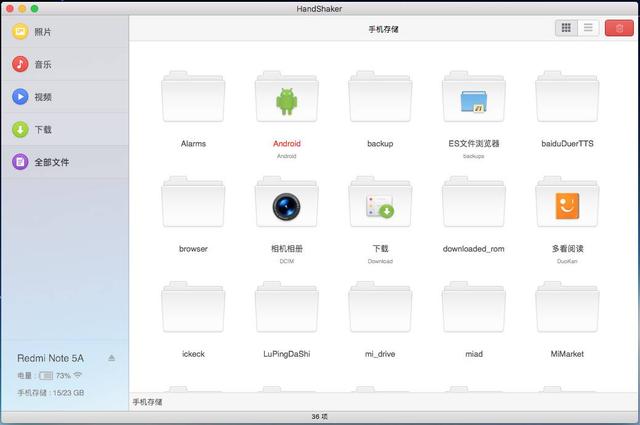Click the Redmi Note 5A device name
Viewport: 640px width, 425px height.
click(x=50, y=358)
